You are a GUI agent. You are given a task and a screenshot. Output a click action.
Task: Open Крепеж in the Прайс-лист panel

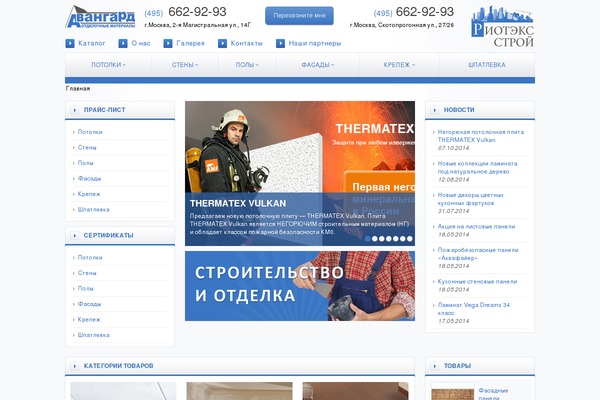coord(89,194)
